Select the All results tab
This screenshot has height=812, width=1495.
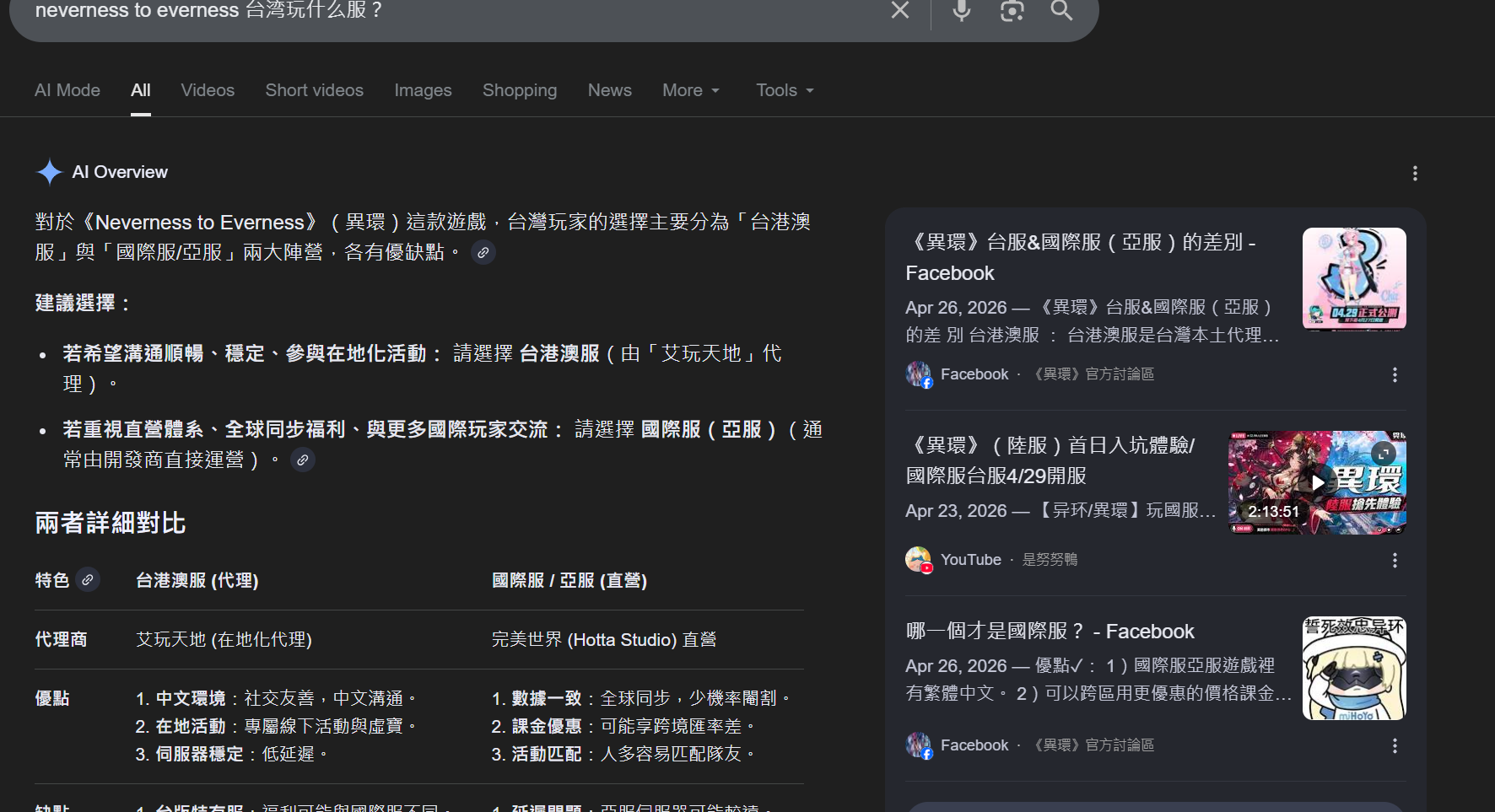(x=141, y=90)
